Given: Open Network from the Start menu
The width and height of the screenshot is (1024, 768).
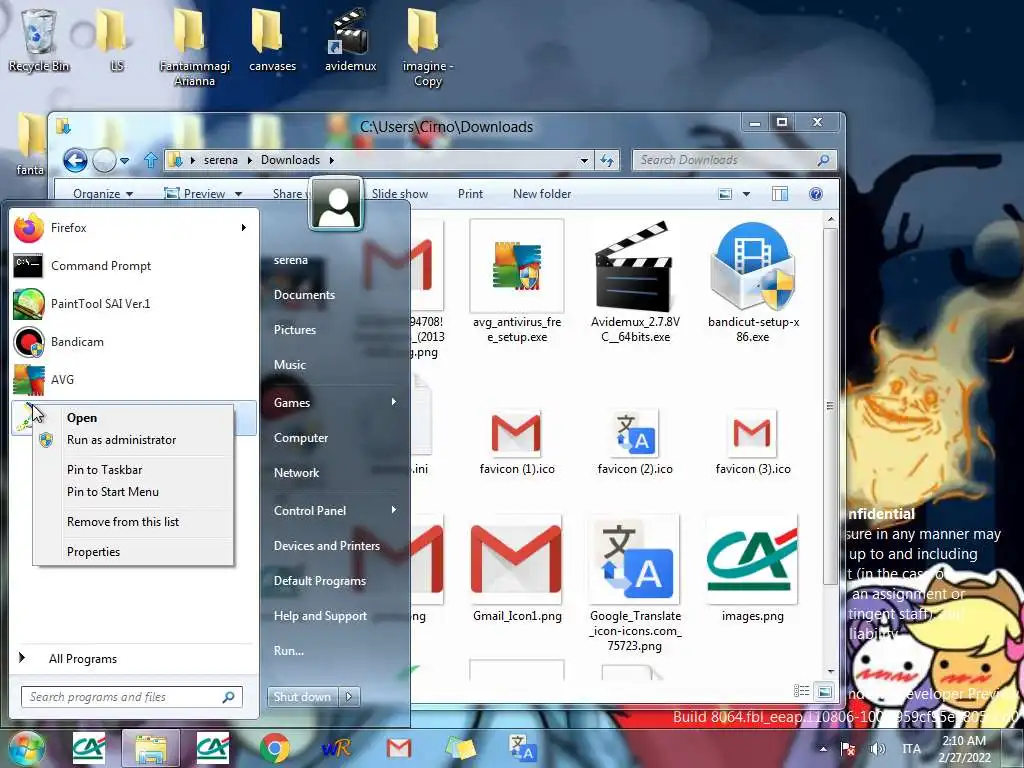Looking at the screenshot, I should tap(296, 473).
